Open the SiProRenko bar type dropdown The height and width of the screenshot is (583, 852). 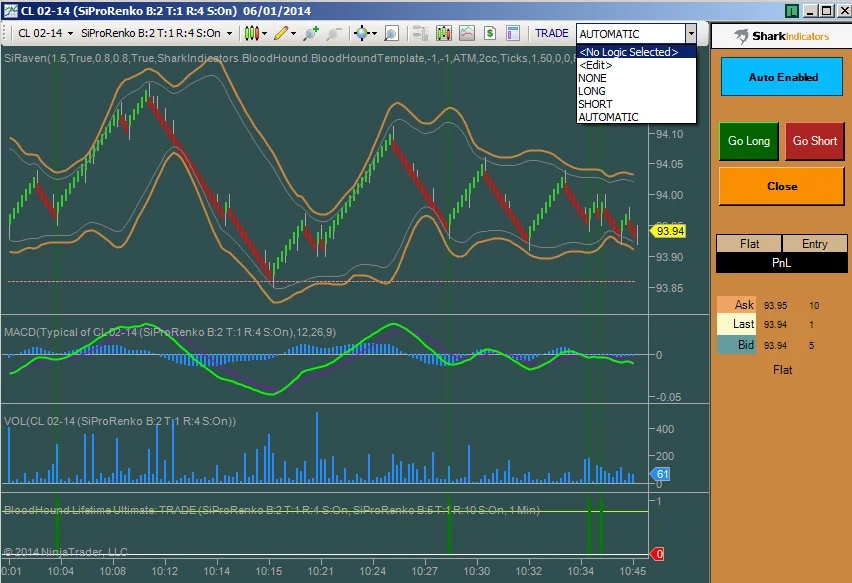point(156,33)
